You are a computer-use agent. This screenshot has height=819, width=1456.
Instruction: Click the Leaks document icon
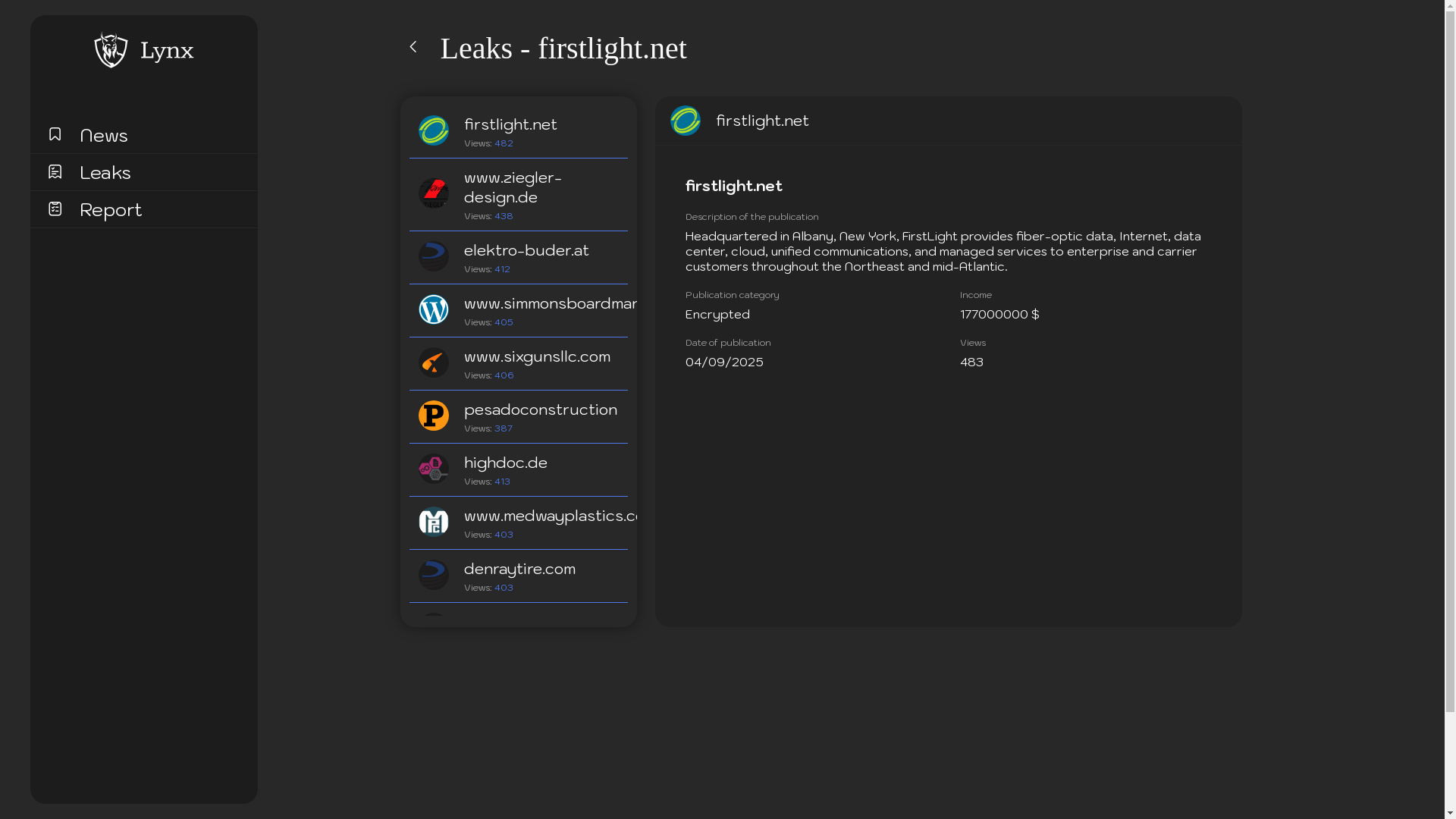pyautogui.click(x=55, y=171)
